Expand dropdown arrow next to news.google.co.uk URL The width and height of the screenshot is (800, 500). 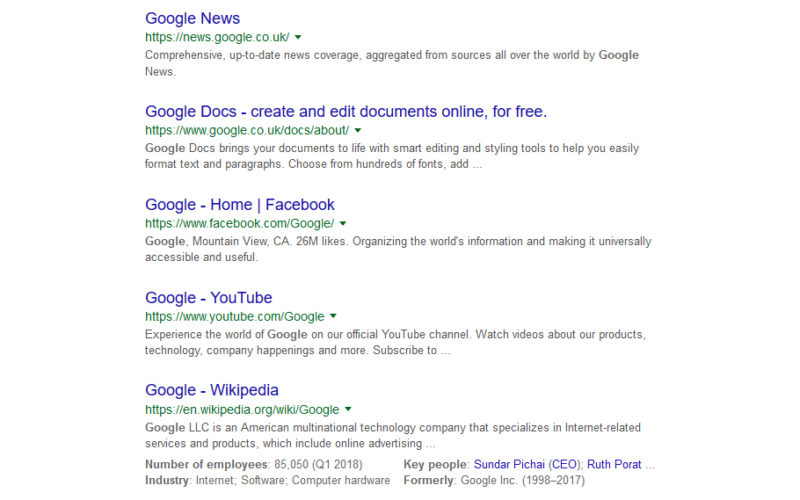pyautogui.click(x=298, y=37)
